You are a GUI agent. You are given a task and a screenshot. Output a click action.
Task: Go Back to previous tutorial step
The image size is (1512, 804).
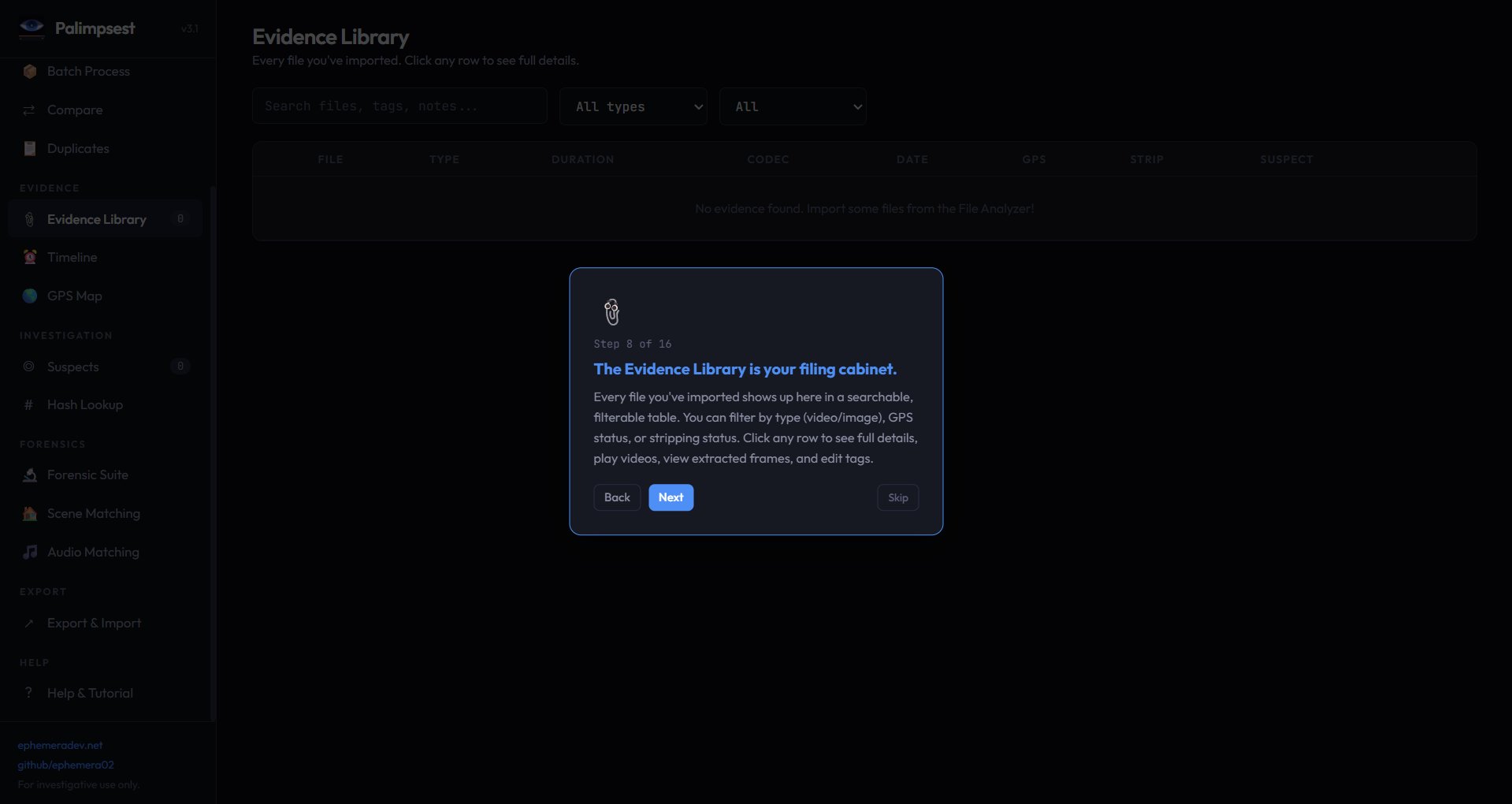pyautogui.click(x=616, y=497)
